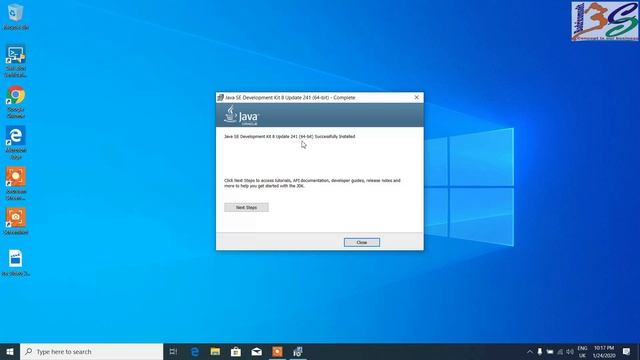Screen dimensions: 640x360
Task: Click the installer title text ending in 'Complete'
Action: click(290, 98)
